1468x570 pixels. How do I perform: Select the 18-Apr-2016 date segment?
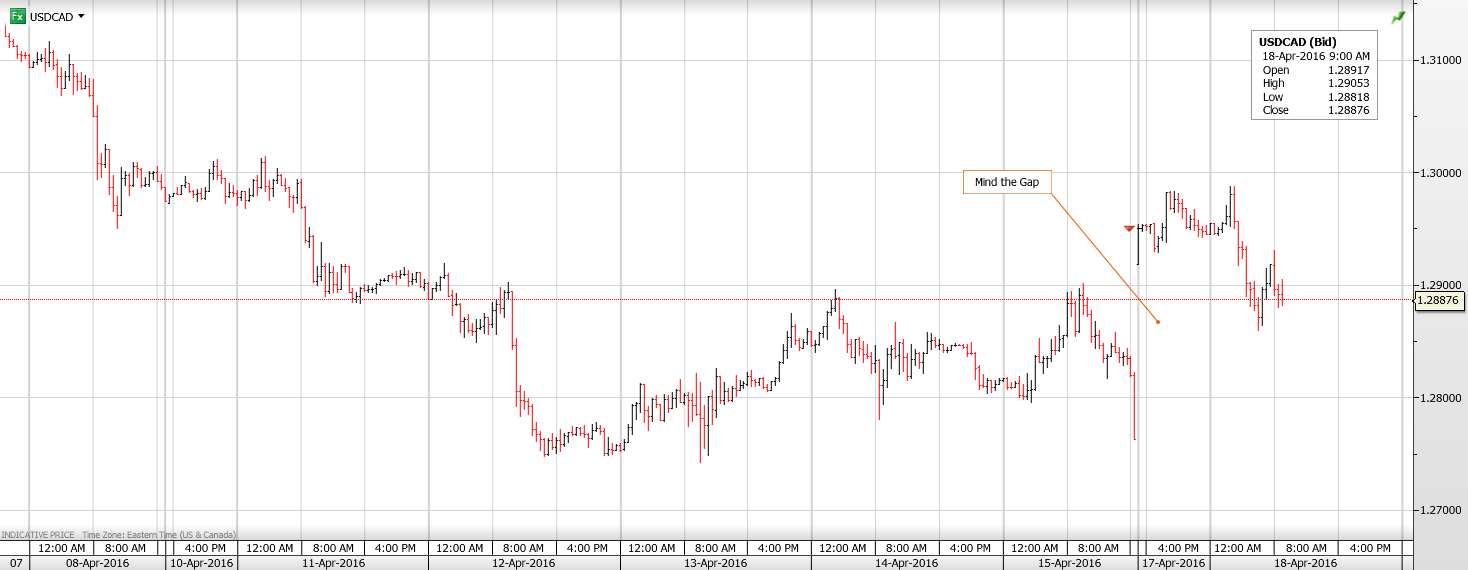[1306, 563]
